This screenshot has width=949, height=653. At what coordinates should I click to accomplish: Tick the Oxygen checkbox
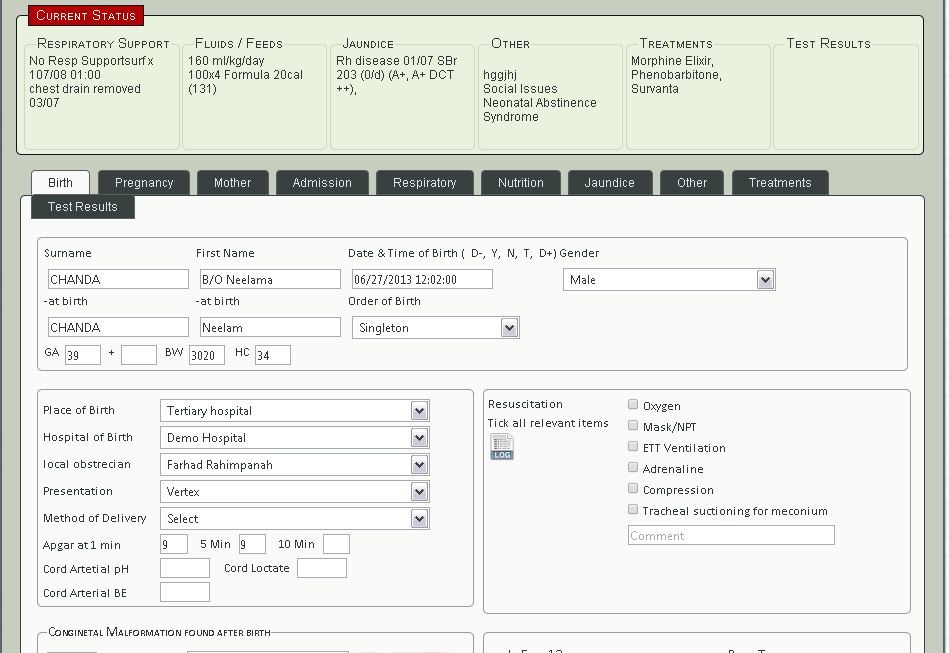[633, 405]
